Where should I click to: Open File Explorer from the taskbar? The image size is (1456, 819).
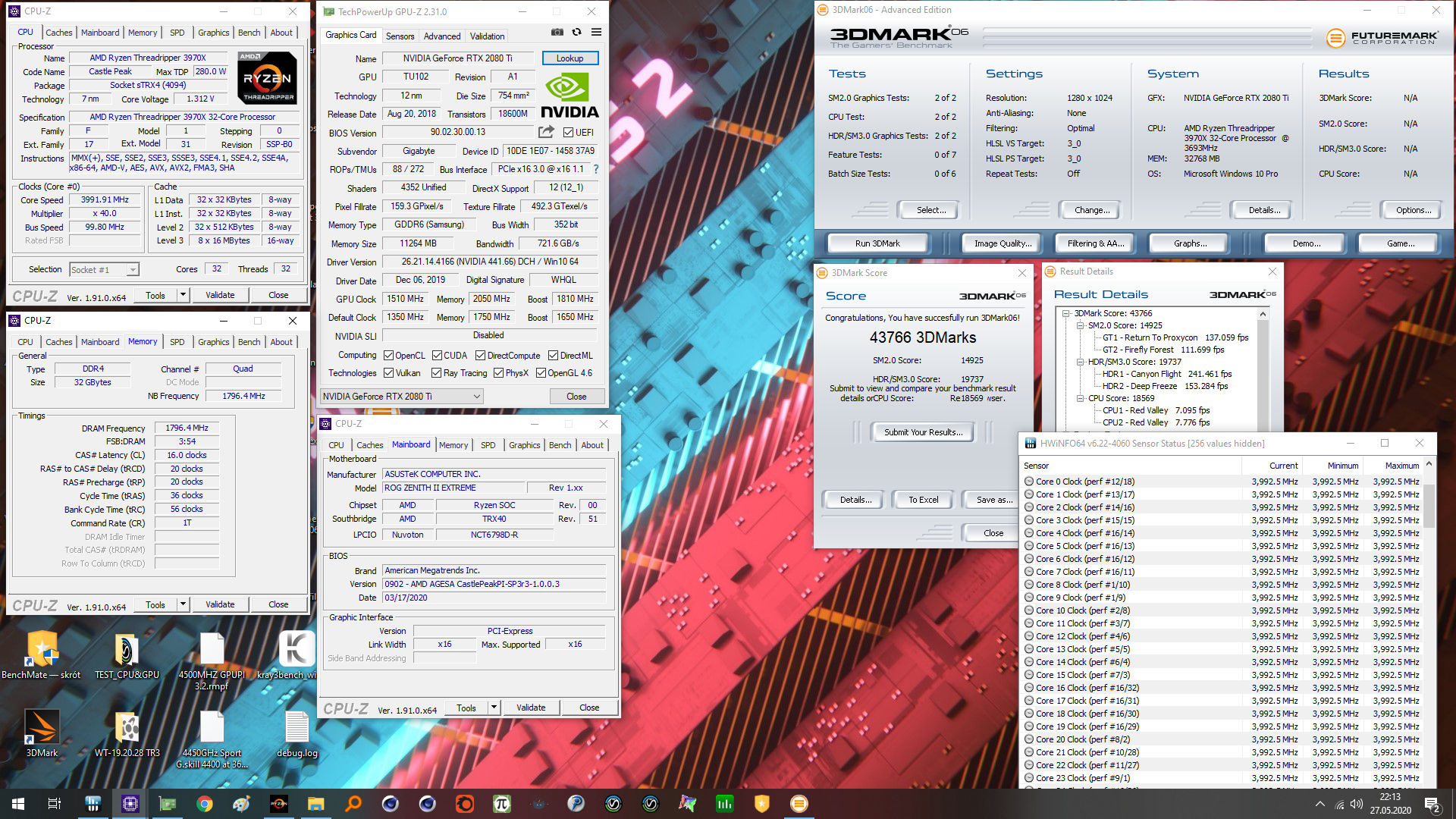tap(315, 804)
